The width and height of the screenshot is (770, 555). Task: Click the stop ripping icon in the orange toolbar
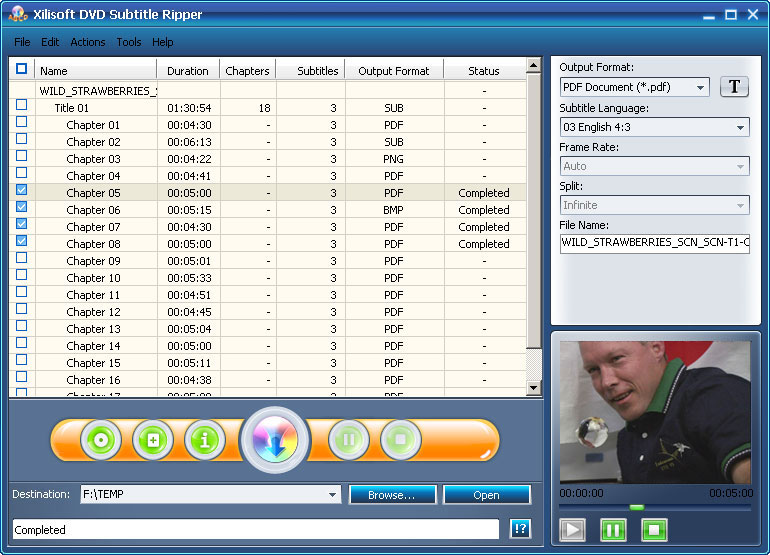tap(401, 440)
